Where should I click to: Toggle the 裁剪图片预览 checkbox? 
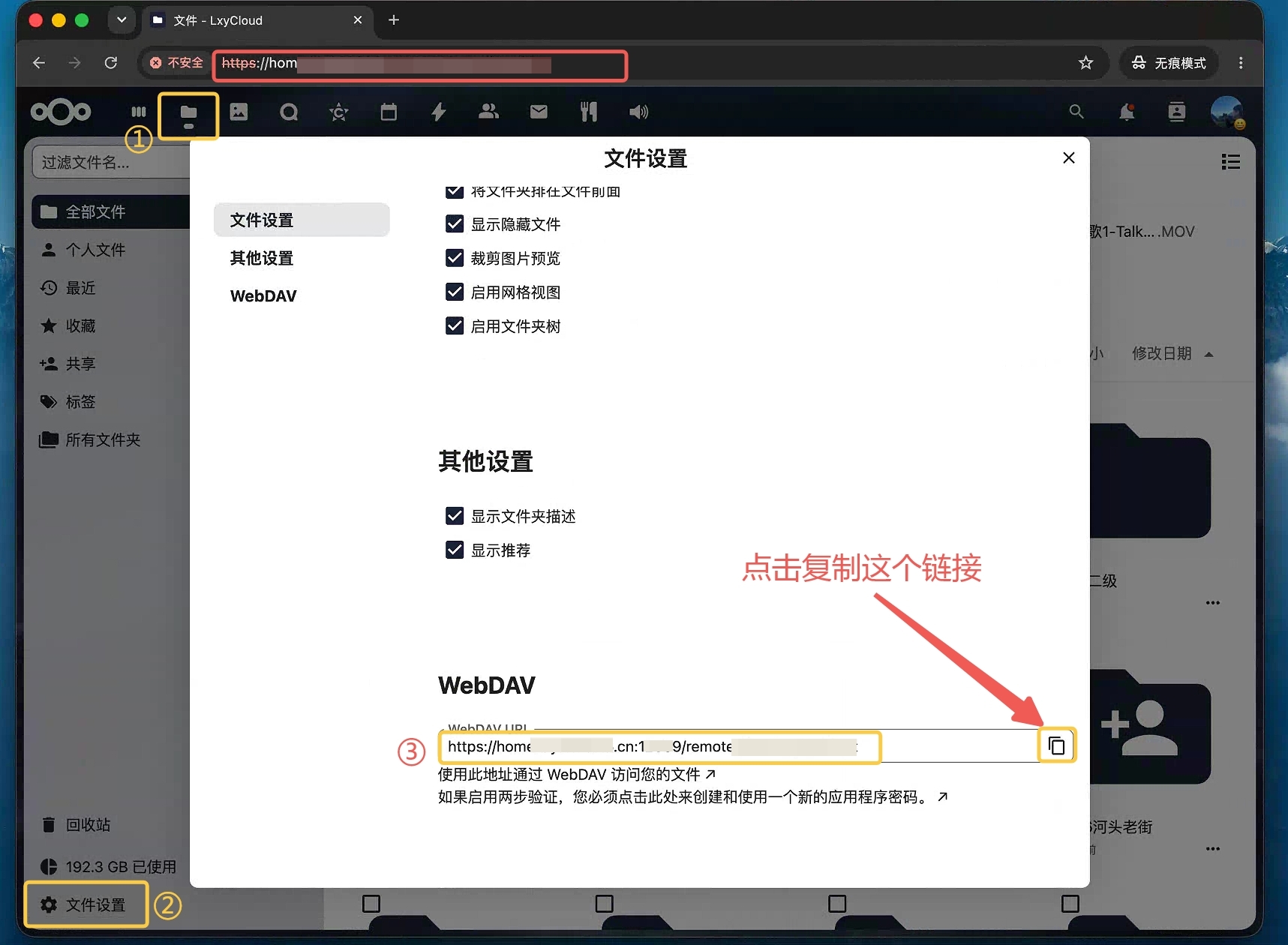pos(455,258)
